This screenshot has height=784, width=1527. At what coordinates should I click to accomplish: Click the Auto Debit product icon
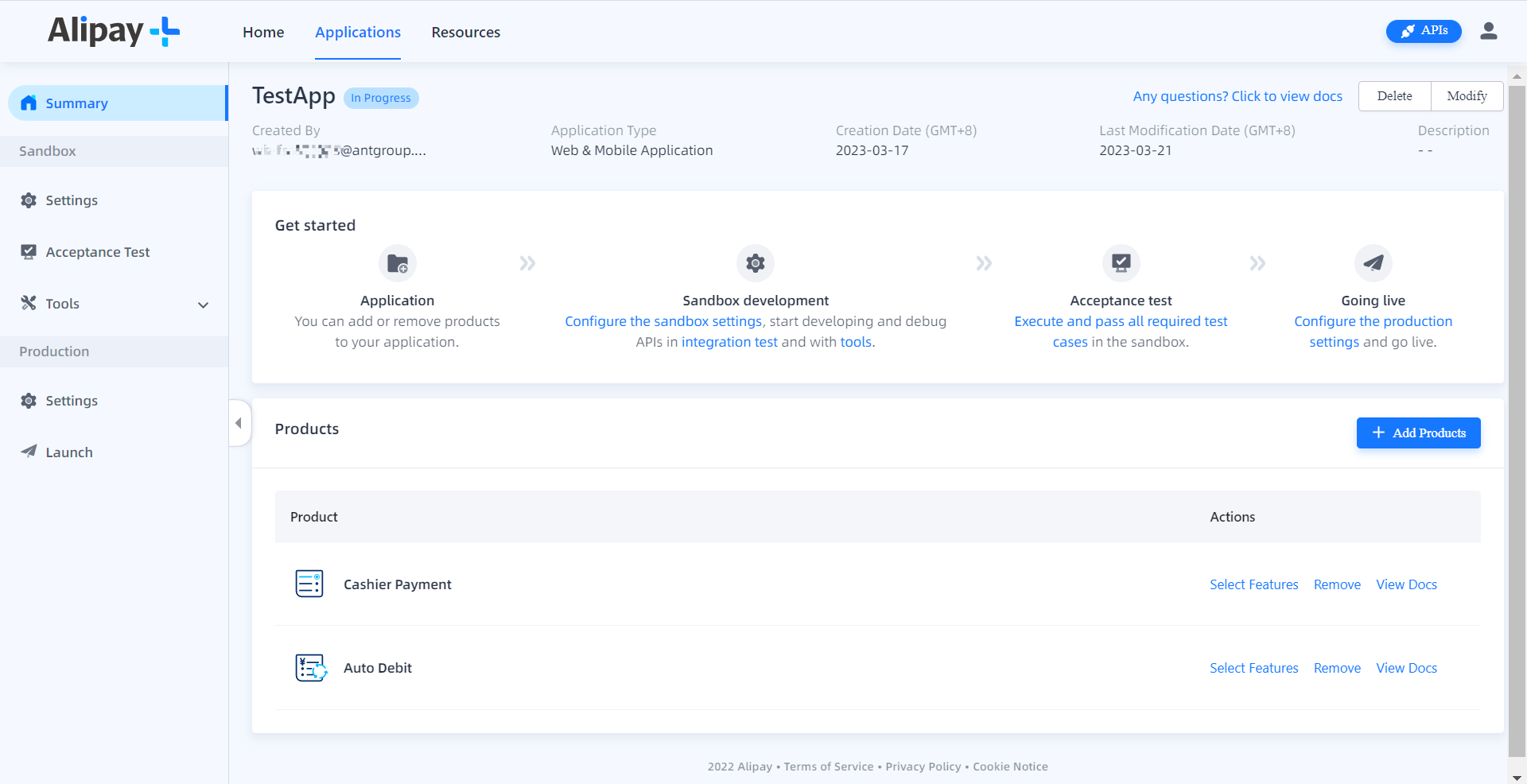pyautogui.click(x=309, y=668)
